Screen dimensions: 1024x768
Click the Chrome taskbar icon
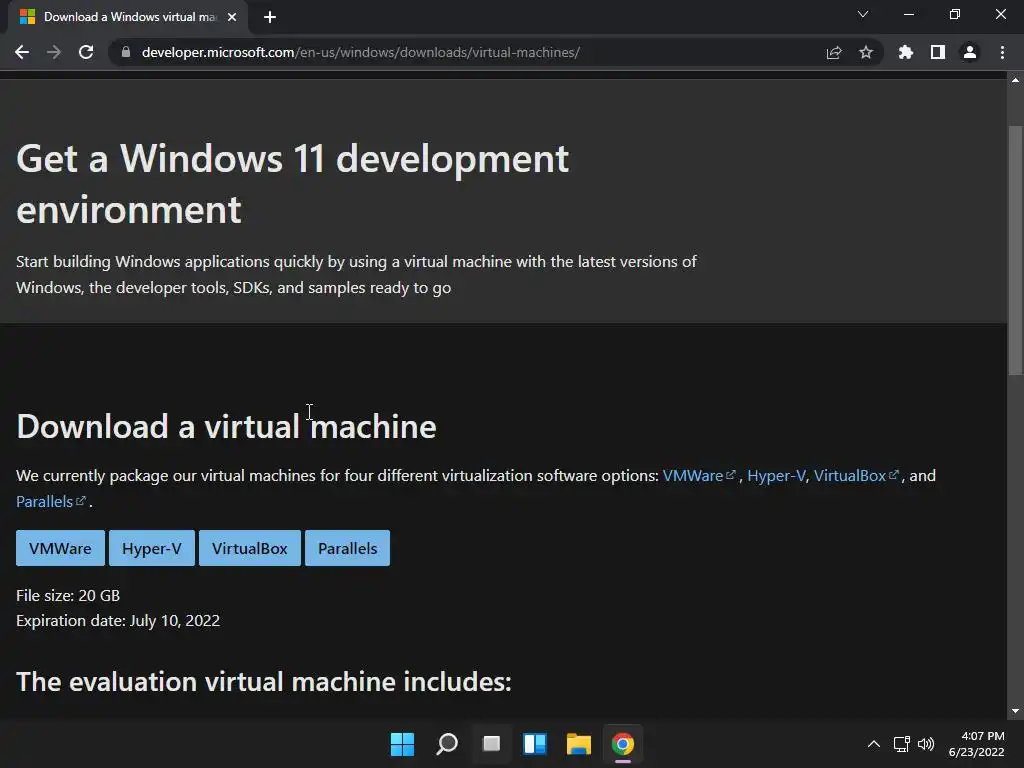point(623,744)
